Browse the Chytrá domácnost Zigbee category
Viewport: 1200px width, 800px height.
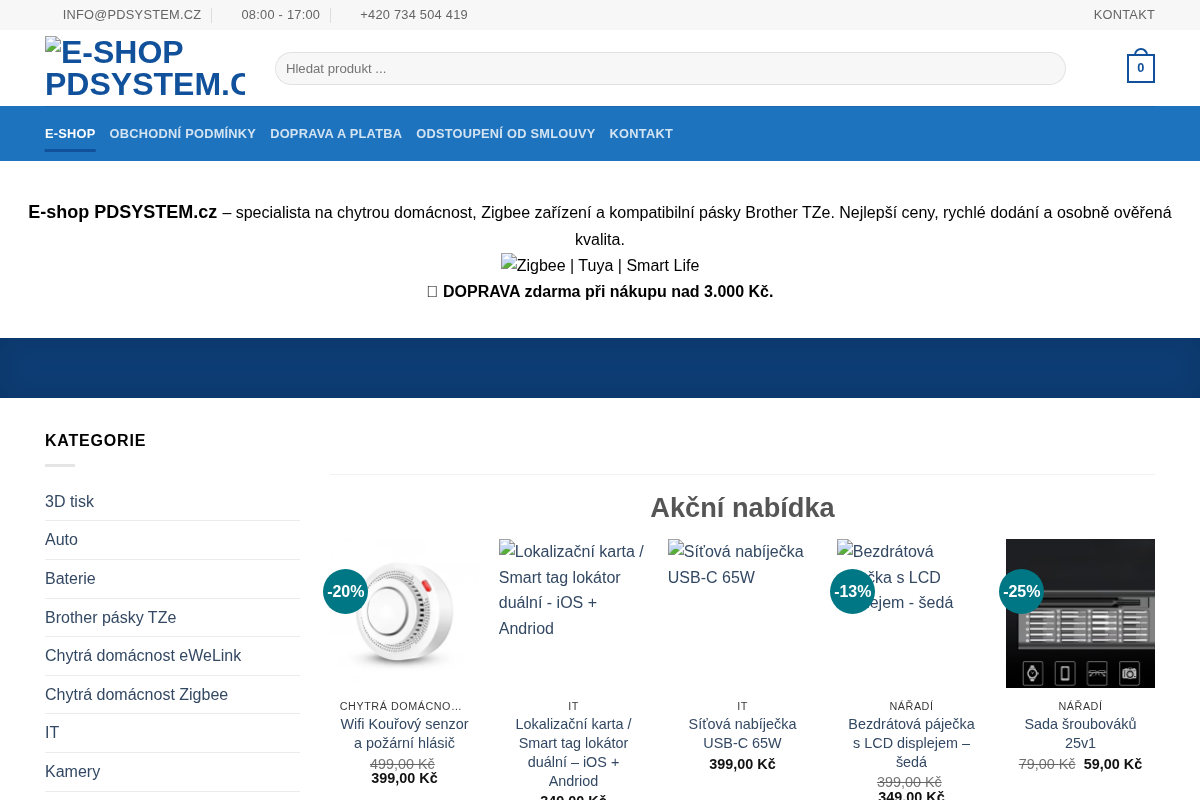136,694
